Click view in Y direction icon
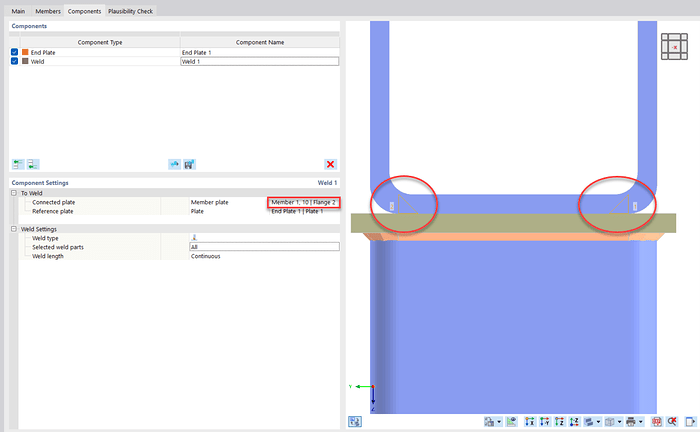 point(545,422)
